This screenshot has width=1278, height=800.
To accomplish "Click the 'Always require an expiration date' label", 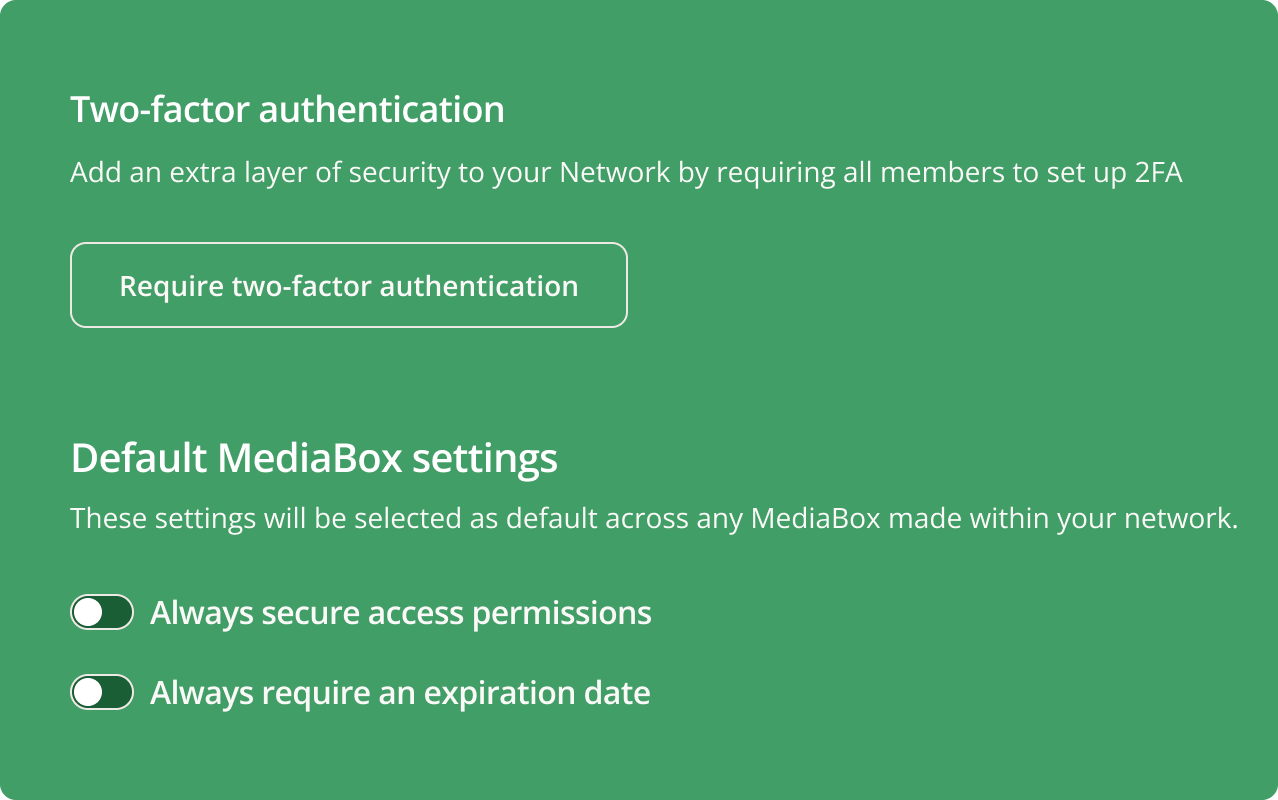I will point(400,692).
